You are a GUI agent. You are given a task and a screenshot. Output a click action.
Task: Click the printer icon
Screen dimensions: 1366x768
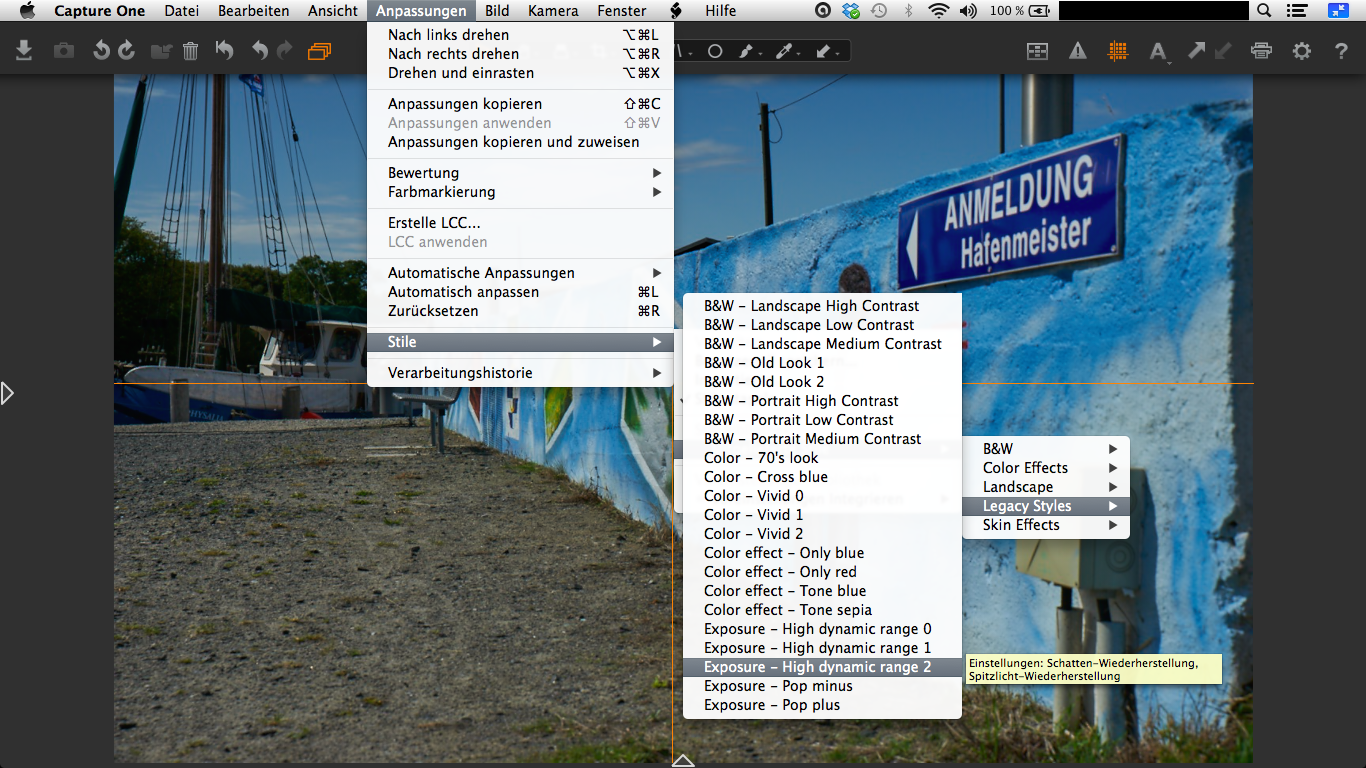(x=1262, y=51)
